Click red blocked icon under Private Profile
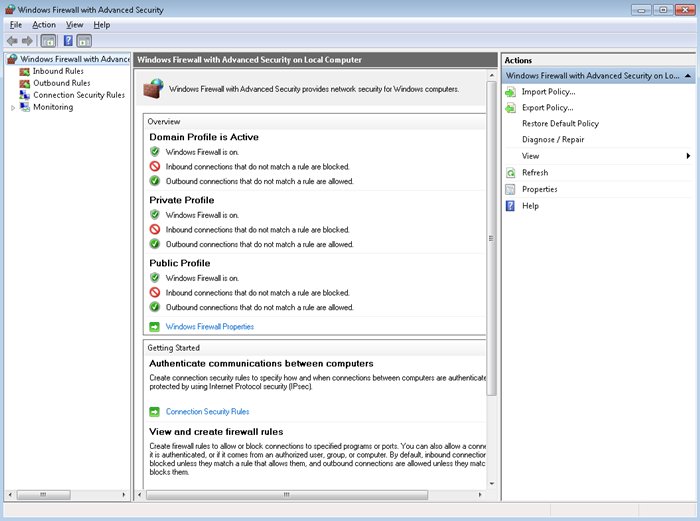Screen dimensions: 700x521 click(155, 229)
